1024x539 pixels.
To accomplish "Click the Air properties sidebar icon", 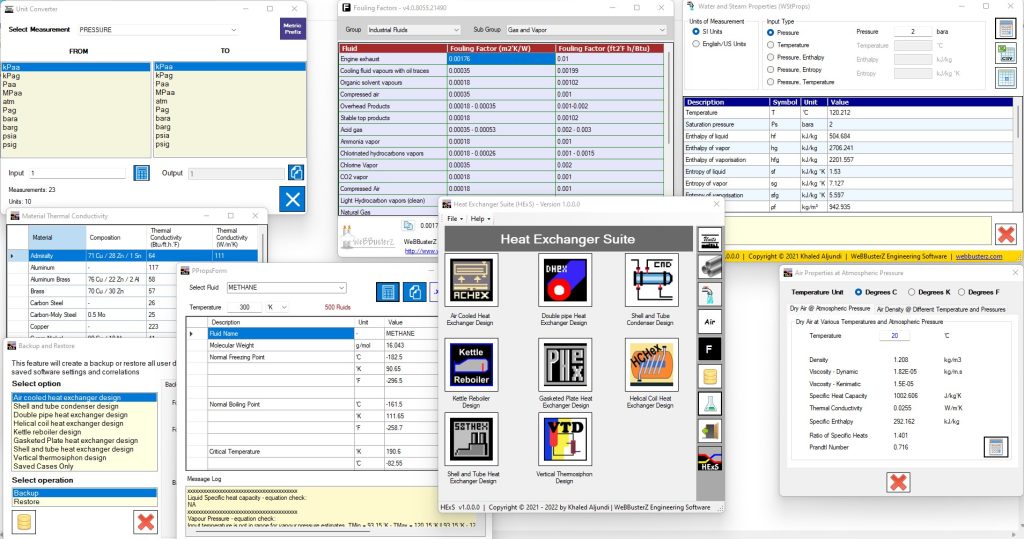I will pos(710,321).
